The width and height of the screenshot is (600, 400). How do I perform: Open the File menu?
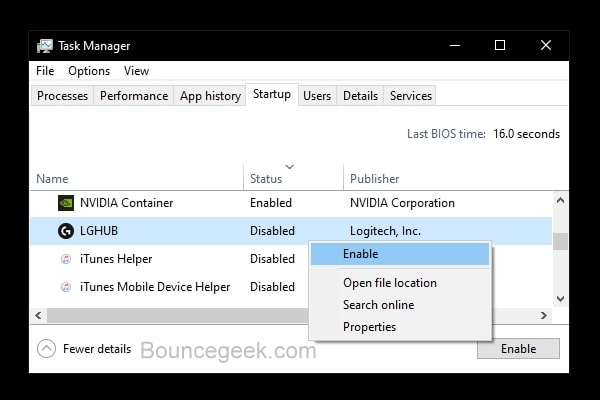pos(45,71)
